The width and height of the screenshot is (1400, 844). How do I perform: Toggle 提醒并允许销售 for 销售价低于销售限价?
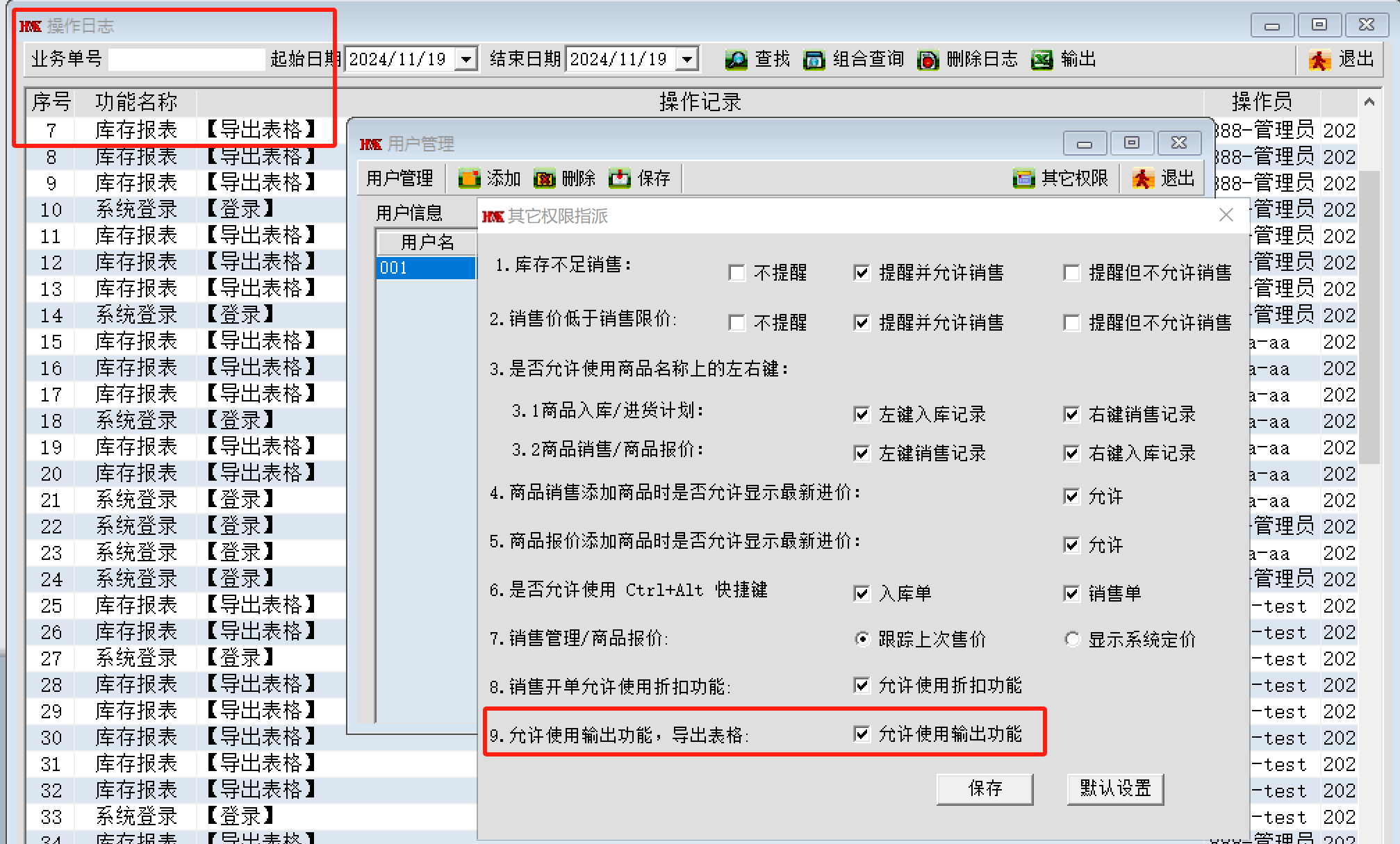(x=862, y=322)
